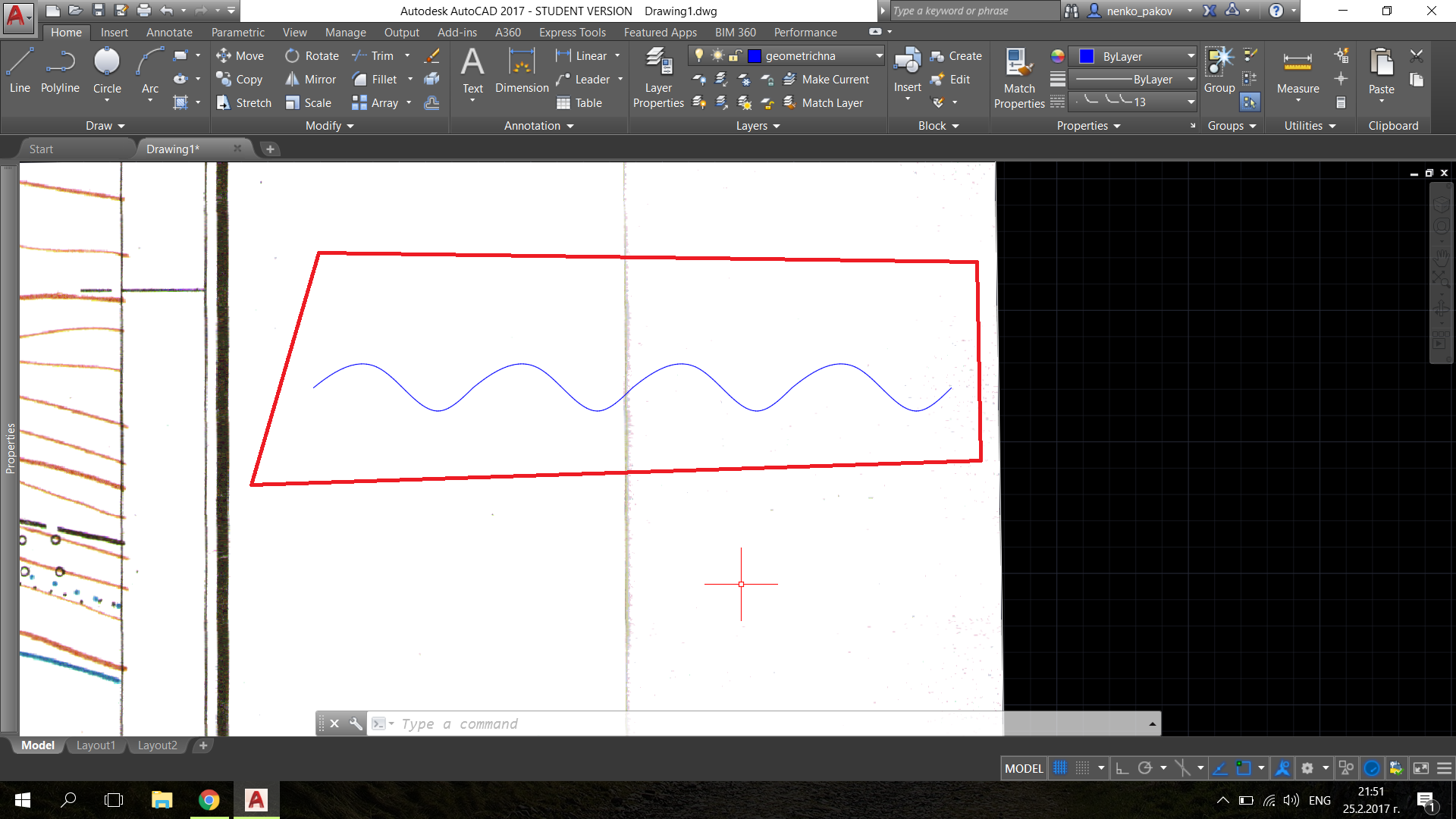
Task: Activate the Stretch tool
Action: click(243, 103)
